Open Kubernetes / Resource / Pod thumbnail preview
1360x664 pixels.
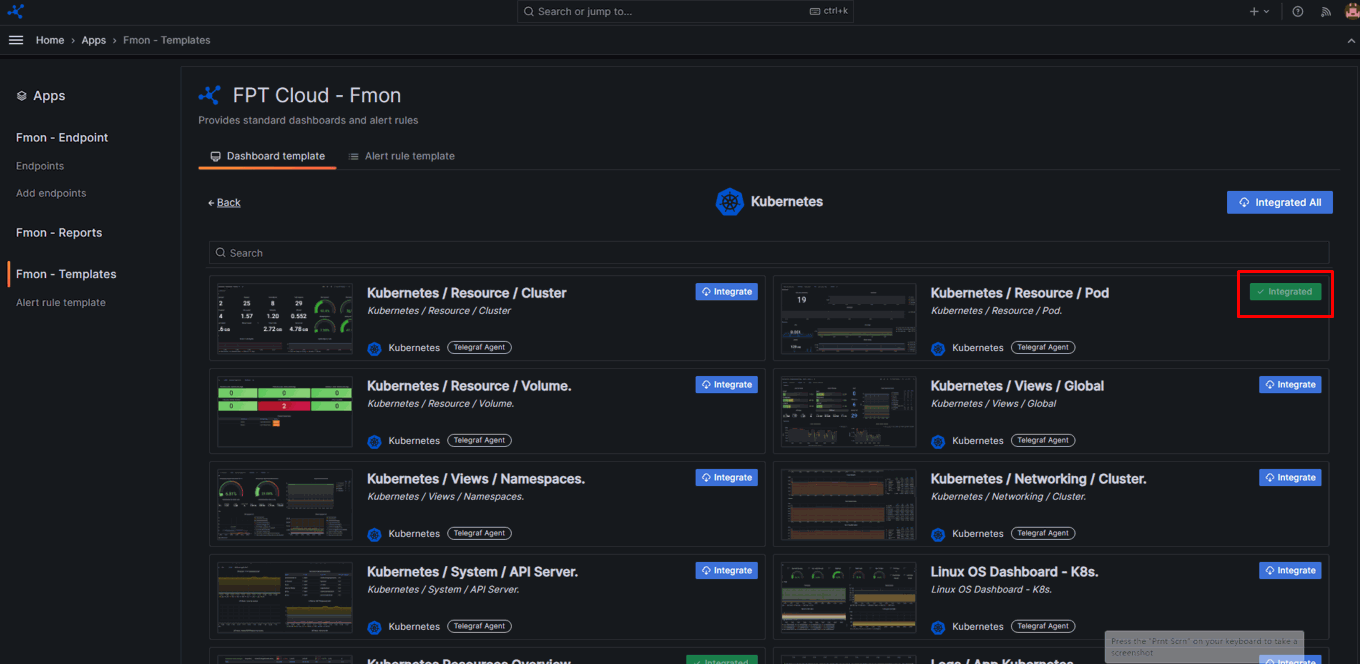pyautogui.click(x=849, y=319)
